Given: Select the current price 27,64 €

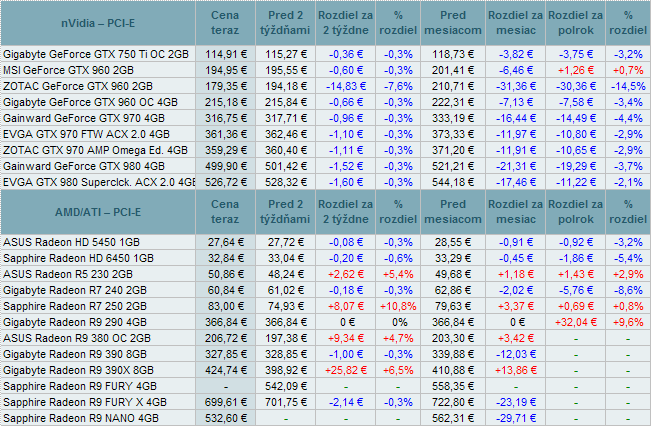Looking at the screenshot, I should (225, 242).
